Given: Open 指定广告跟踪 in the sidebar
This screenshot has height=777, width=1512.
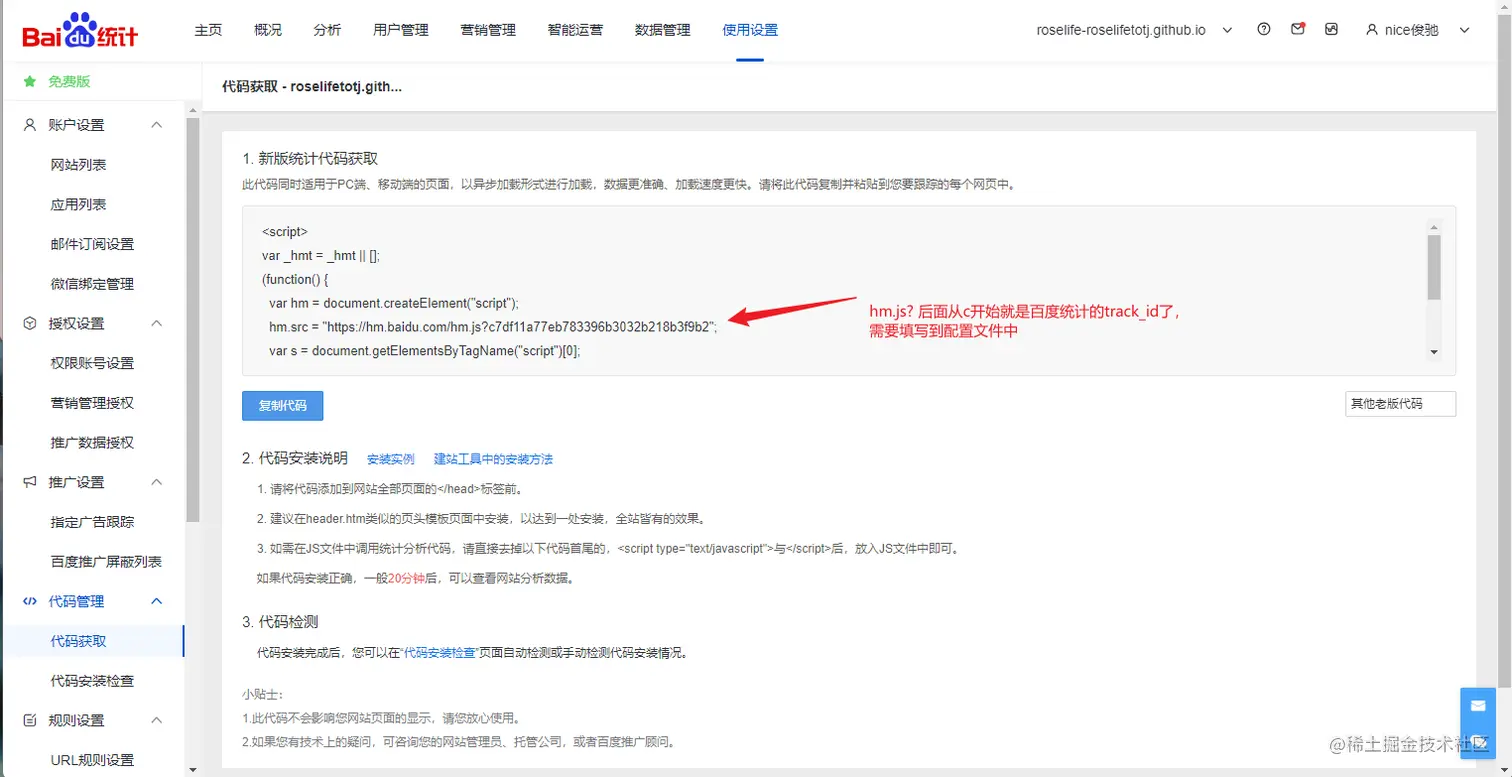Looking at the screenshot, I should (92, 522).
